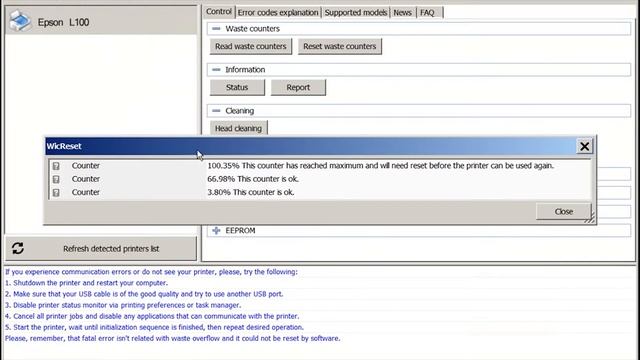Image resolution: width=640 pixels, height=360 pixels.
Task: Click the 3.80% counter row icon
Action: coord(56,192)
